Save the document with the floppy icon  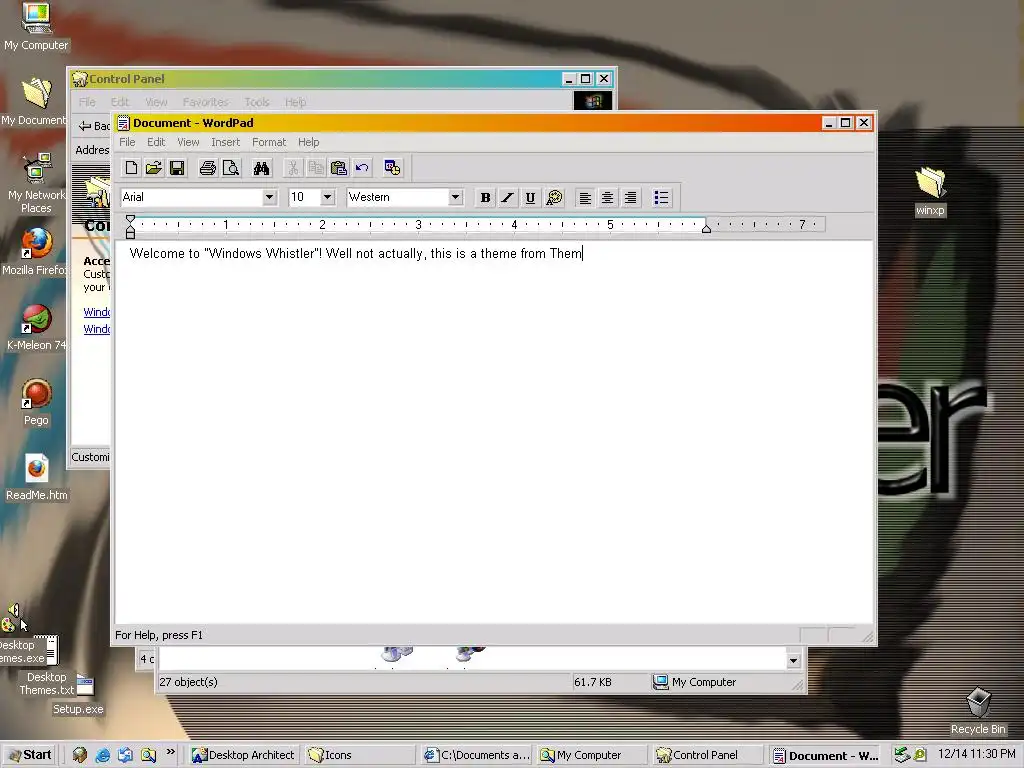(x=177, y=168)
